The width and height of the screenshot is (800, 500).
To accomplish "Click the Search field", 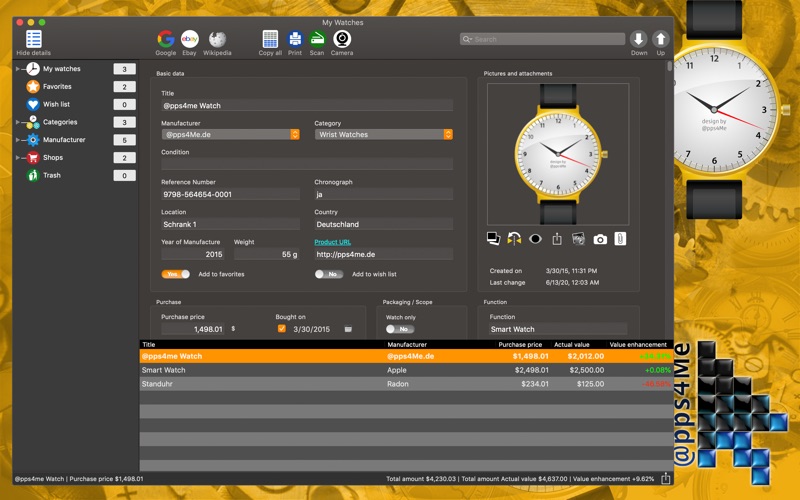I will click(542, 39).
